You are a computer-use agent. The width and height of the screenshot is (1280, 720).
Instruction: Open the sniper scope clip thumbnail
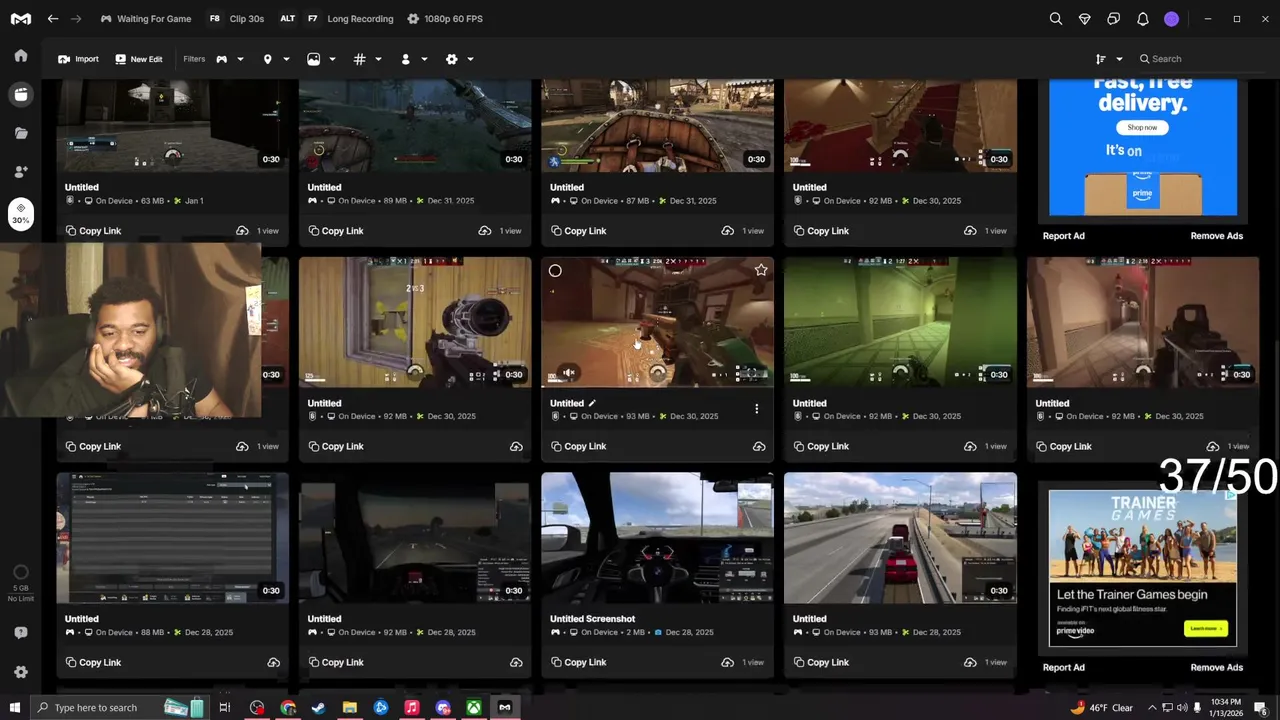(x=415, y=322)
